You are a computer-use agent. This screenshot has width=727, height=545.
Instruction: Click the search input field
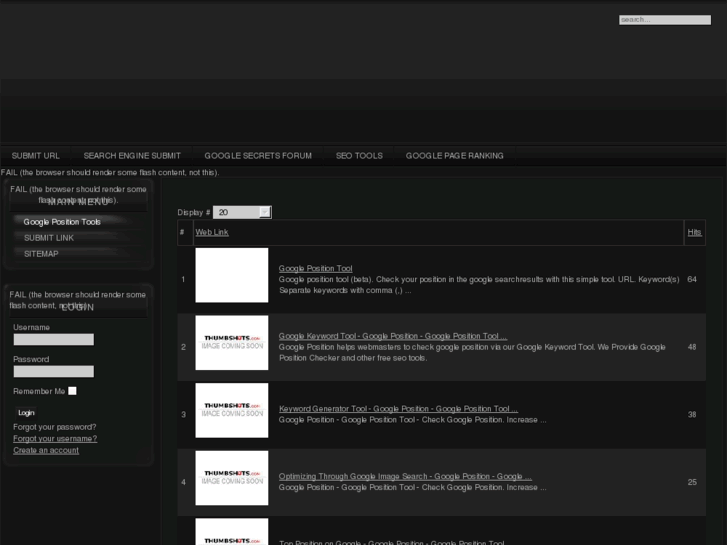[664, 19]
